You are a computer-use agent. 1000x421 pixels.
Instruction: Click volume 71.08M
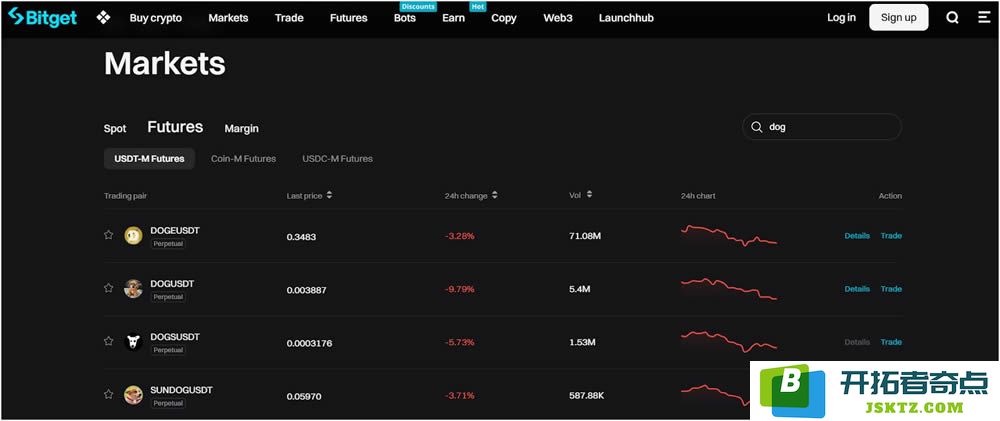[x=585, y=236]
